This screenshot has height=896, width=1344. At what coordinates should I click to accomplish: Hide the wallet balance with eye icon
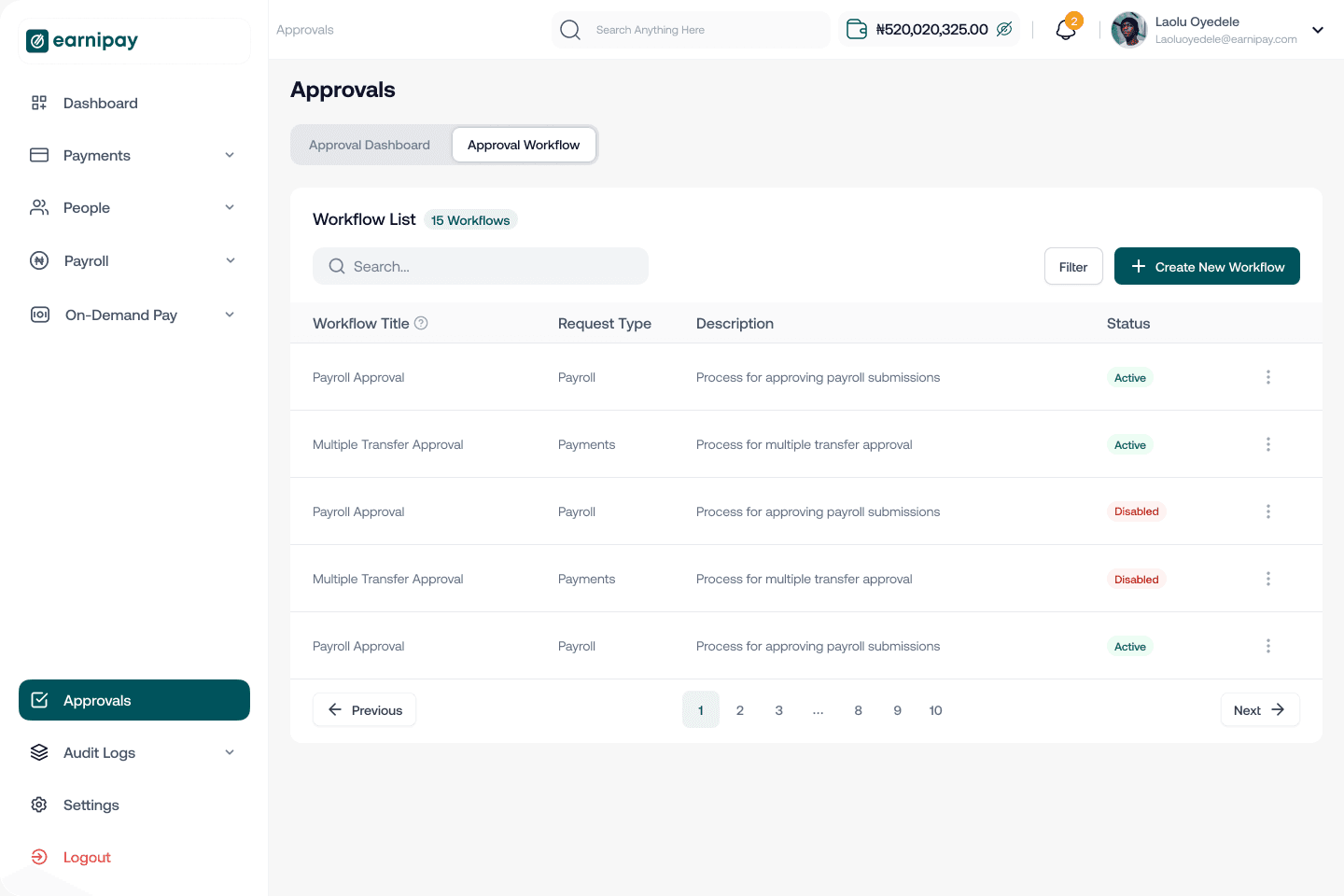tap(1004, 29)
